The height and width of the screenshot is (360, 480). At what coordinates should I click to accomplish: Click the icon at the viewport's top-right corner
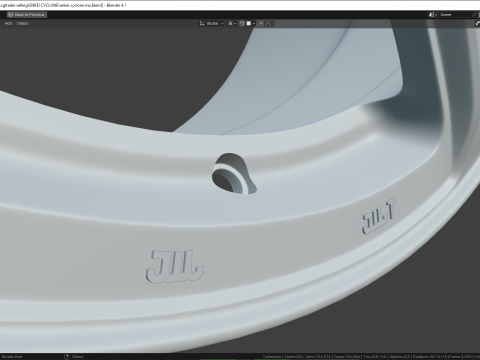477,23
